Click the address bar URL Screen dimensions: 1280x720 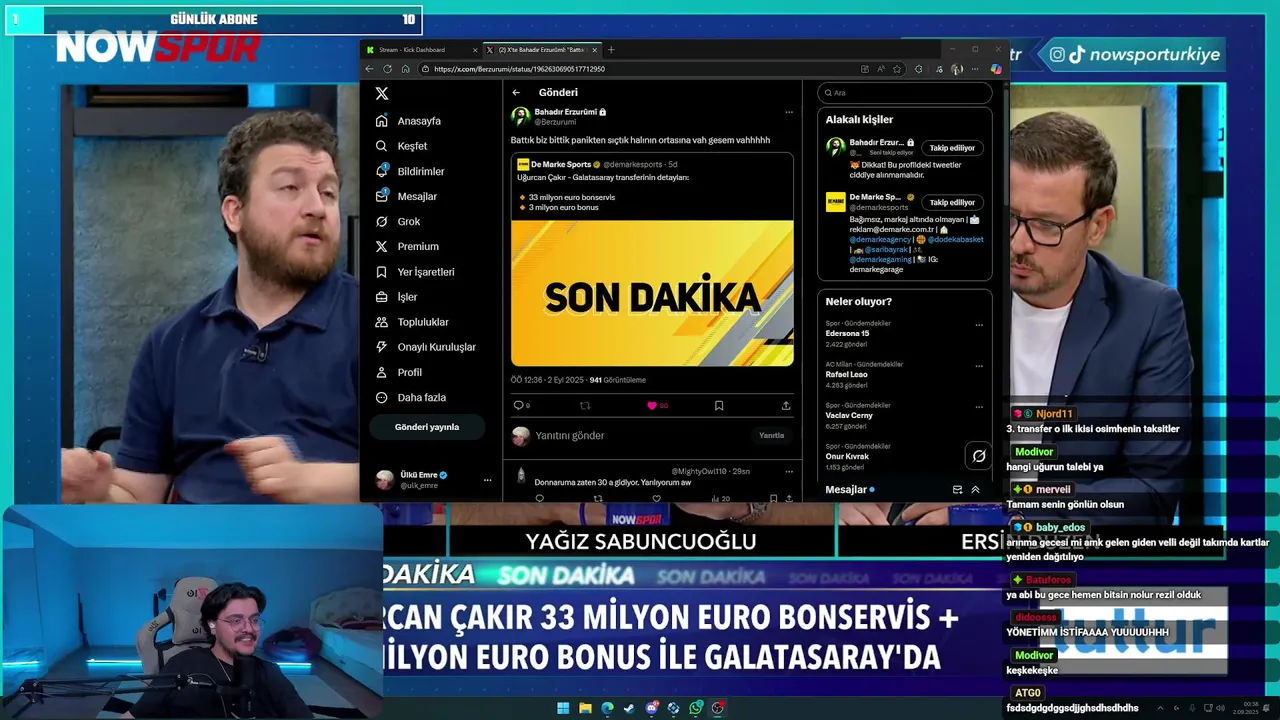point(519,69)
